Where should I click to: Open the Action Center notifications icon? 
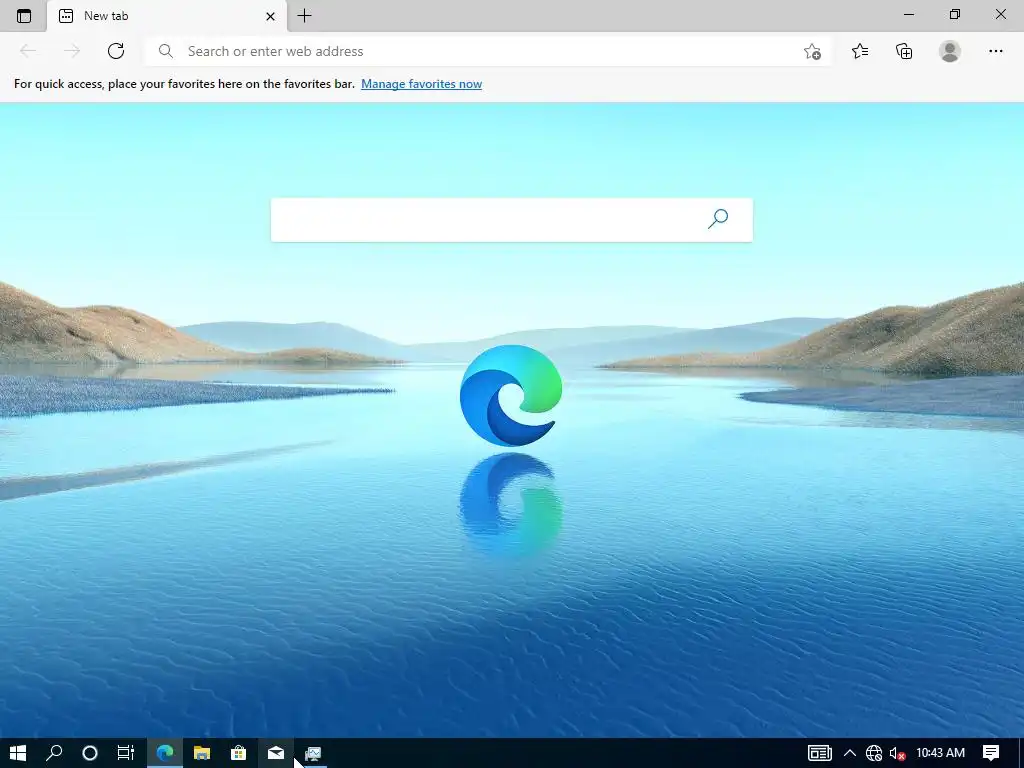point(991,753)
